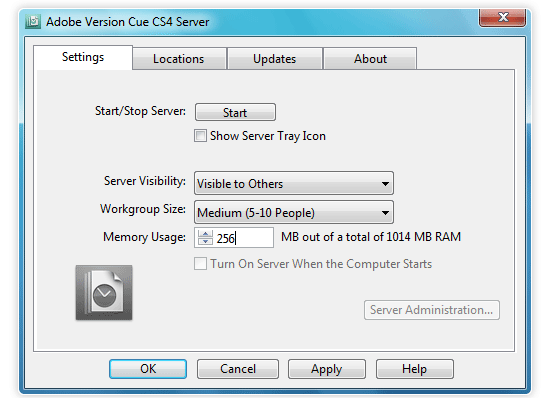This screenshot has width=550, height=398.
Task: Click the 'Server Visibility:' label
Action: click(145, 181)
